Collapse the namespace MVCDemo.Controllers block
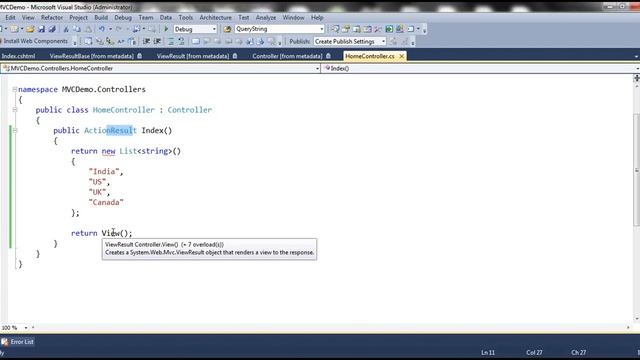This screenshot has width=640, height=360. coord(15,89)
